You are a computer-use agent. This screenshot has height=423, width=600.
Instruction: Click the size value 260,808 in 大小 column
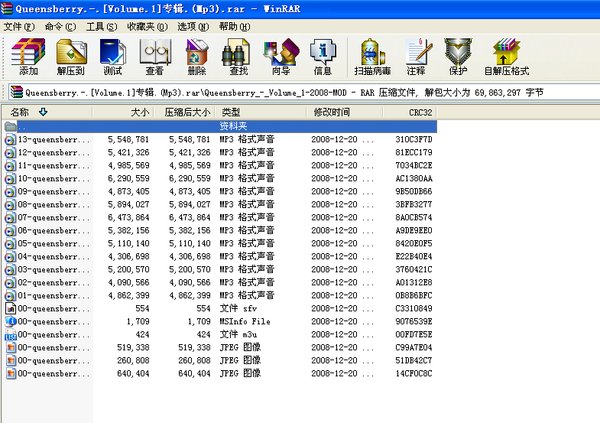tap(133, 361)
